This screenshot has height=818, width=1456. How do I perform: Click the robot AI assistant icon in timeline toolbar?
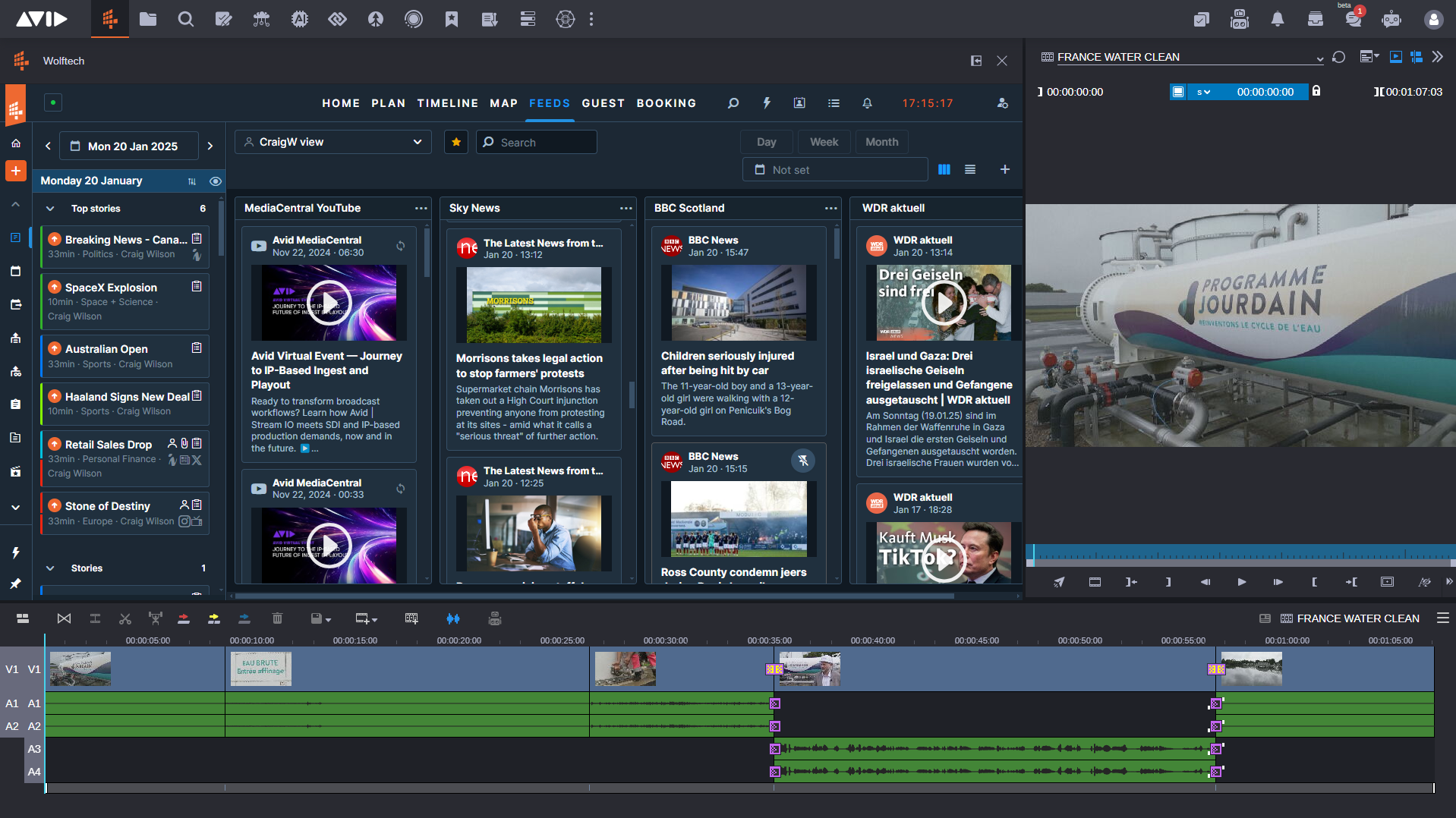click(x=494, y=618)
